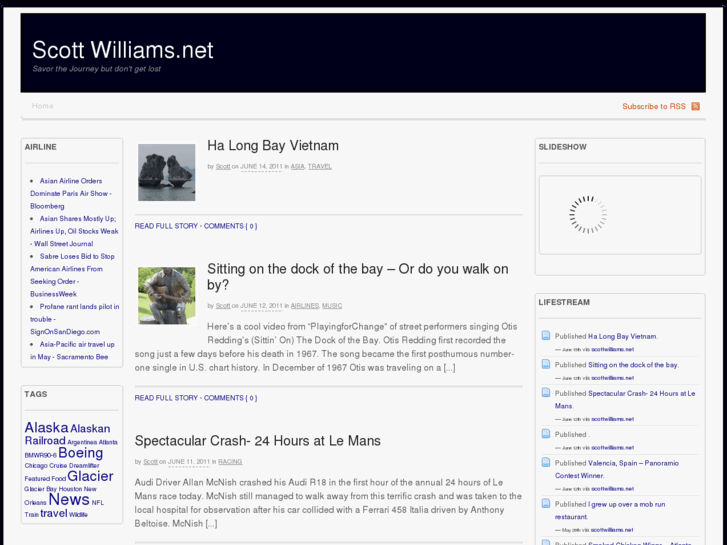Click MUSIC category link
The width and height of the screenshot is (727, 545).
point(332,306)
